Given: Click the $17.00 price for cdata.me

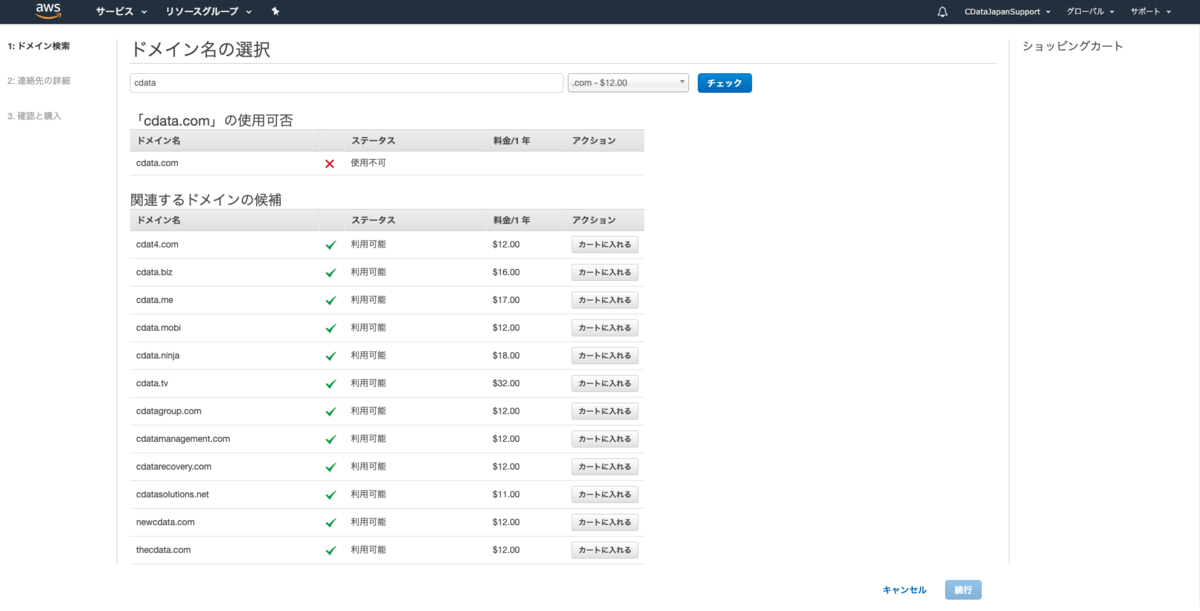Looking at the screenshot, I should (x=506, y=300).
